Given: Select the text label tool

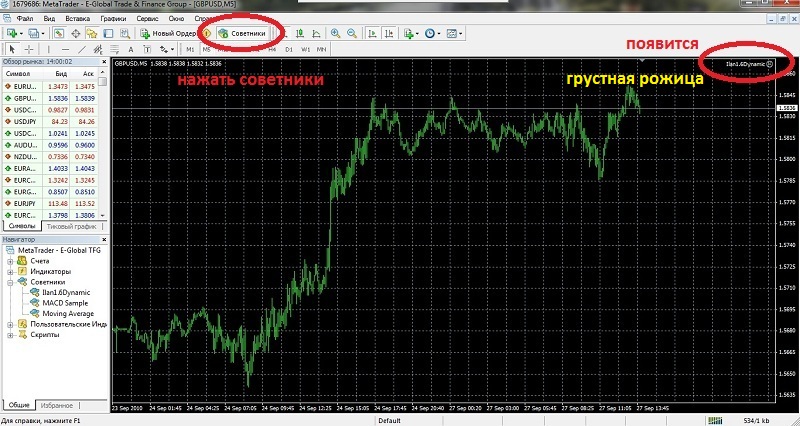Looking at the screenshot, I should (x=147, y=49).
